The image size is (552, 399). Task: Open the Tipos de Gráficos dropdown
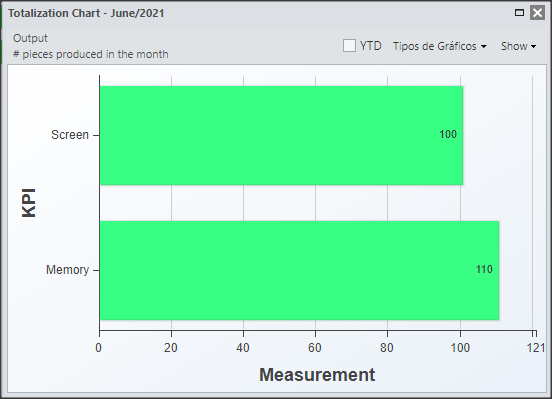coord(440,46)
